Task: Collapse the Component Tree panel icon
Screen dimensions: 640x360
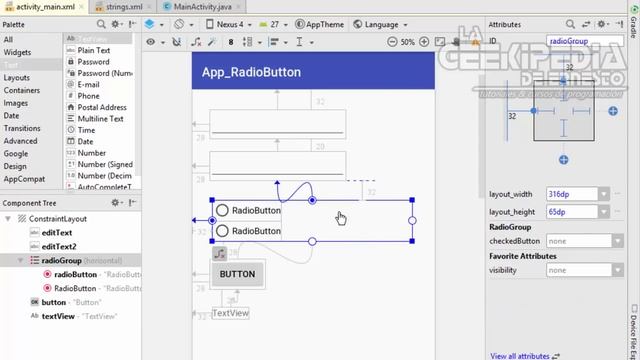Action: [132, 203]
